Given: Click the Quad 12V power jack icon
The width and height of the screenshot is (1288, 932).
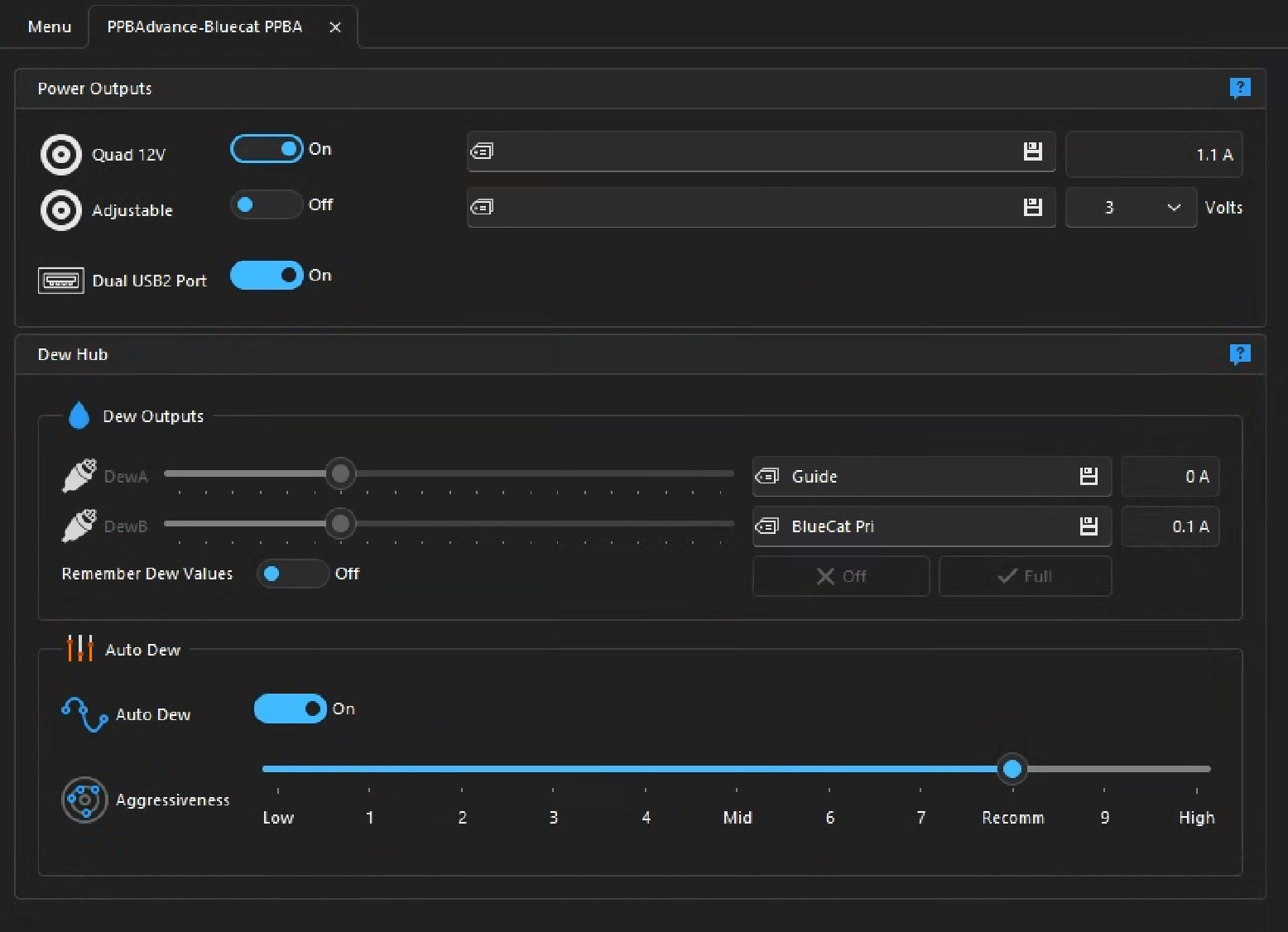Looking at the screenshot, I should pos(61,155).
